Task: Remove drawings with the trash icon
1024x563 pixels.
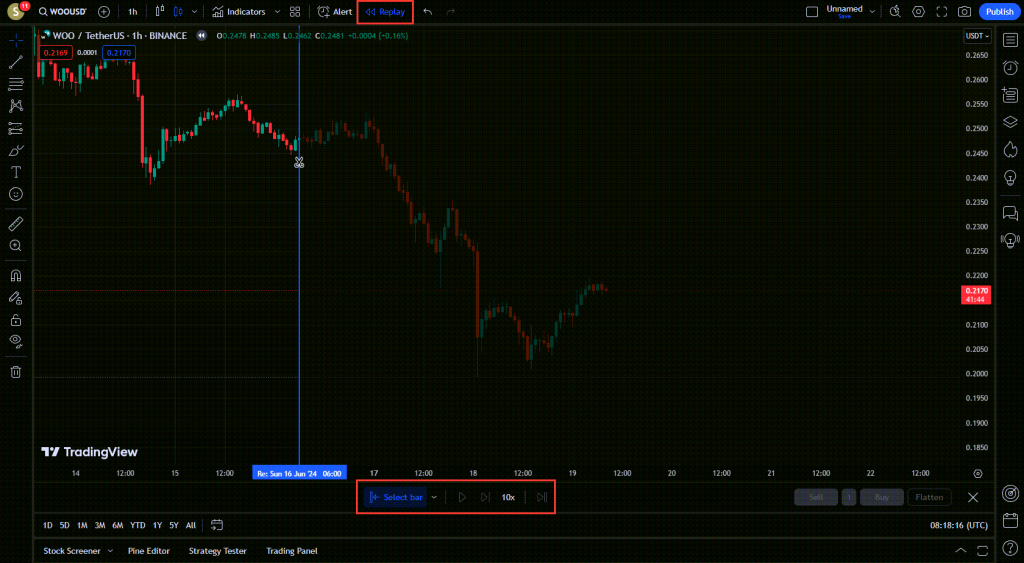Action: [x=16, y=372]
